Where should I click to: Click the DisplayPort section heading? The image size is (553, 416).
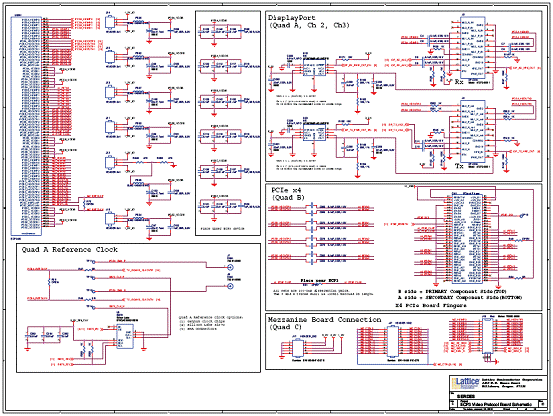pyautogui.click(x=309, y=22)
